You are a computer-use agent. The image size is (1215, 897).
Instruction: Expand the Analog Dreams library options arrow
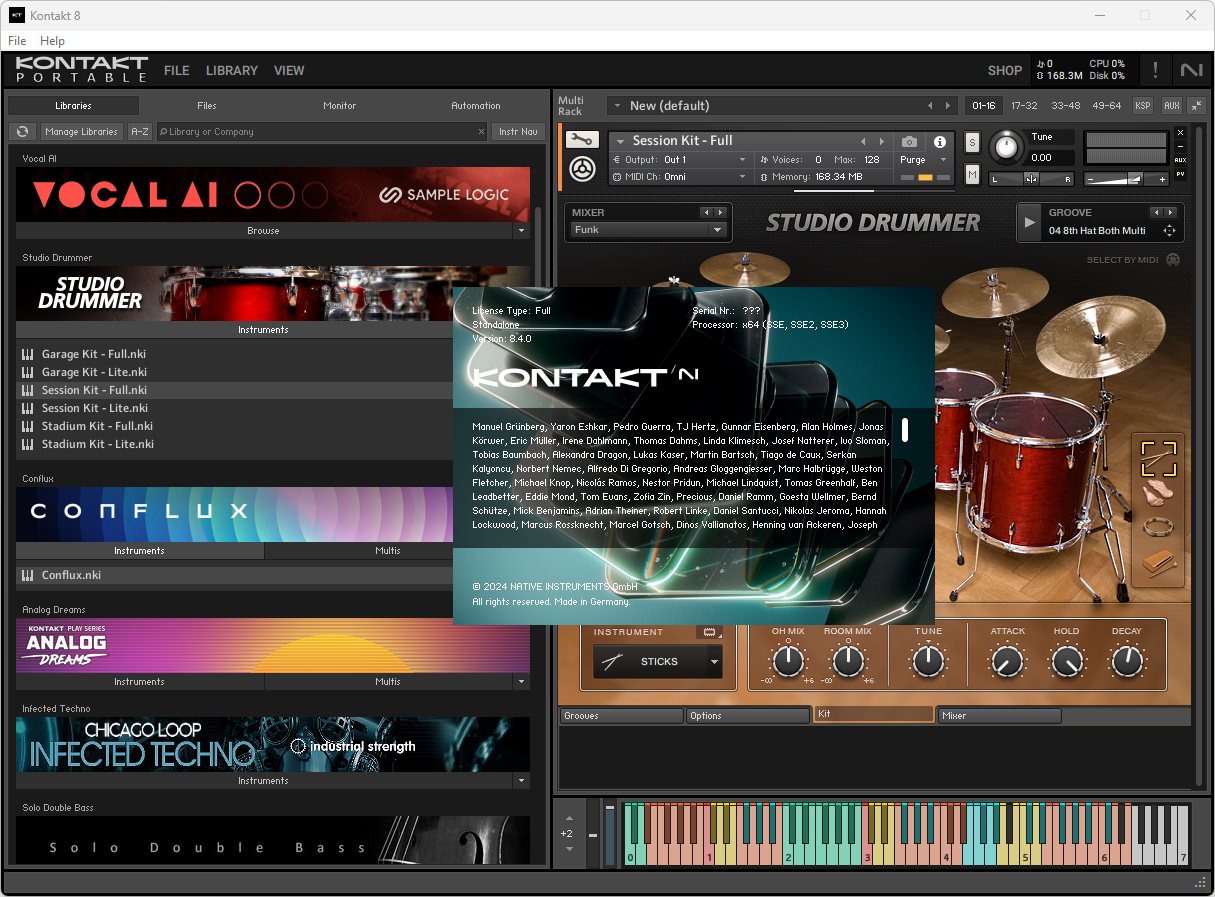coord(521,682)
